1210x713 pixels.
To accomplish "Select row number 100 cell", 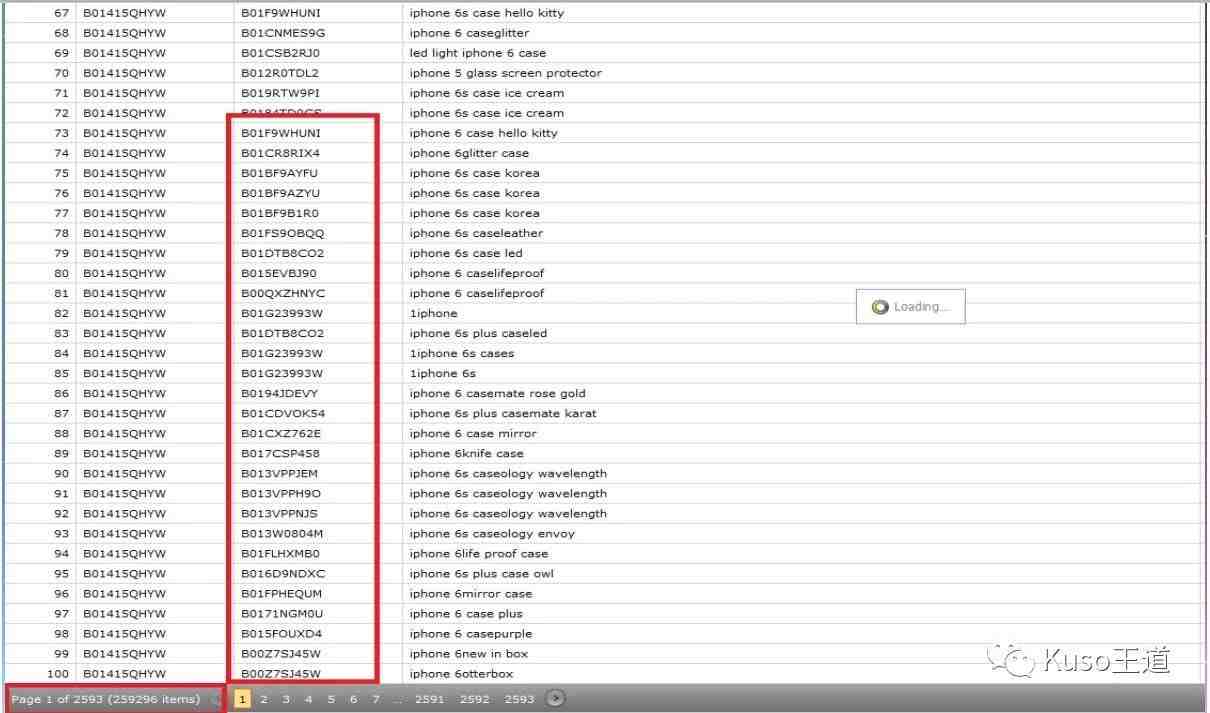I will 58,673.
